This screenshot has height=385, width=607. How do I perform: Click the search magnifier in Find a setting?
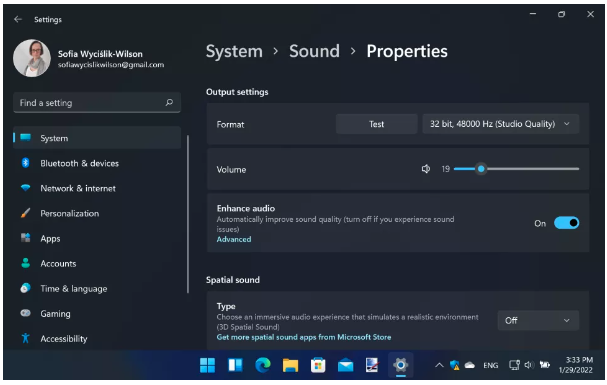169,103
